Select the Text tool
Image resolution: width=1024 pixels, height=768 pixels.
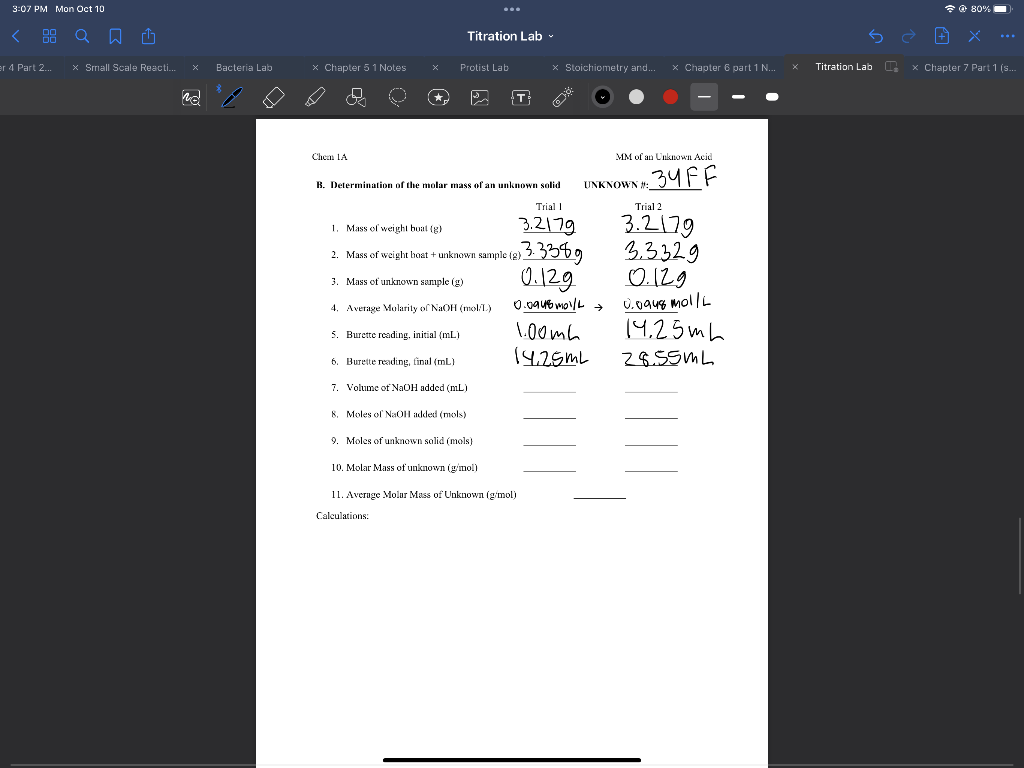(x=523, y=97)
